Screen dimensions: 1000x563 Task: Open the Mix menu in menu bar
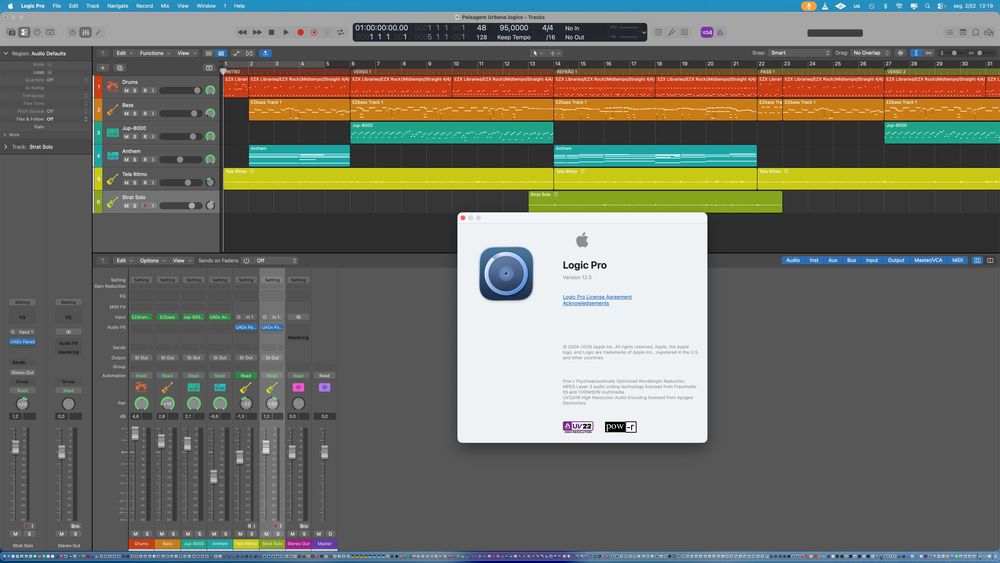click(x=165, y=6)
